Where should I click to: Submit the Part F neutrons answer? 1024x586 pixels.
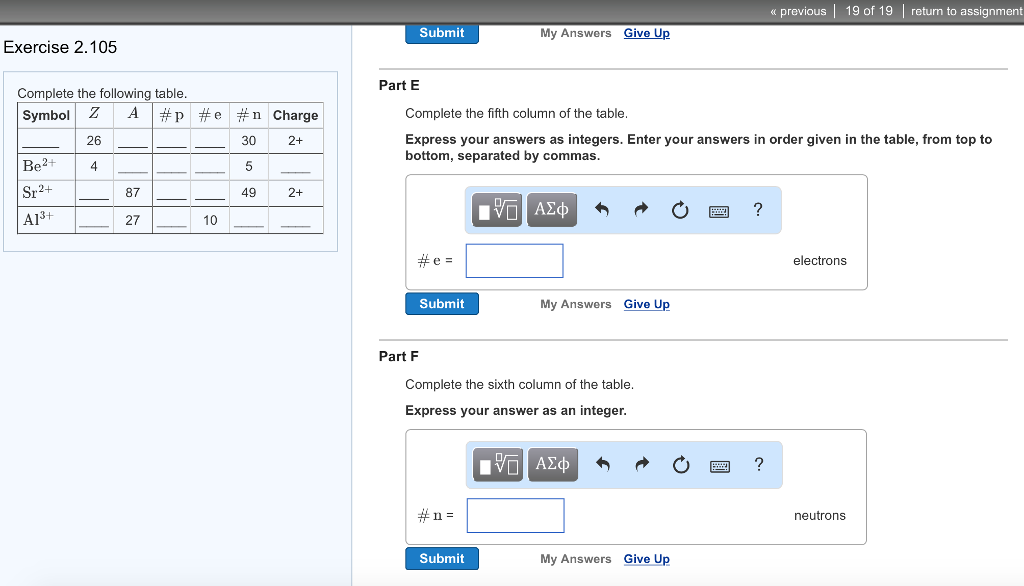[441, 559]
